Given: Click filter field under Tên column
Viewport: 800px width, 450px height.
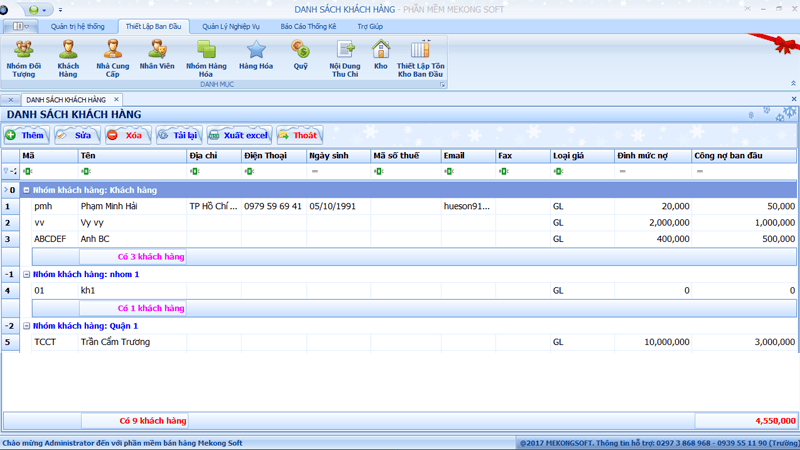Looking at the screenshot, I should 132,171.
